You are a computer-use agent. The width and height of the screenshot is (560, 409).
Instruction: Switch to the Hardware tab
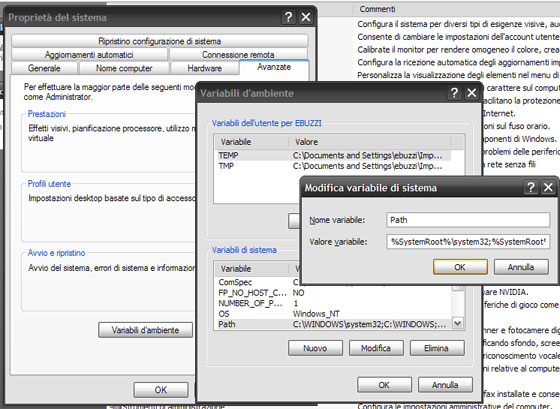click(x=205, y=68)
